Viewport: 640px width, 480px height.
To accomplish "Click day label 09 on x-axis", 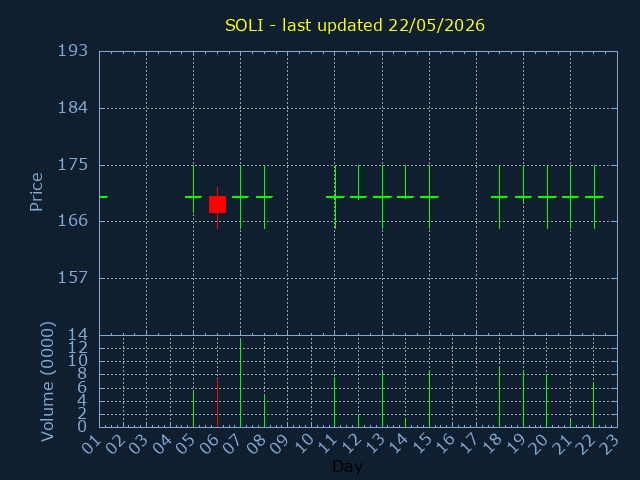I will 280,443.
